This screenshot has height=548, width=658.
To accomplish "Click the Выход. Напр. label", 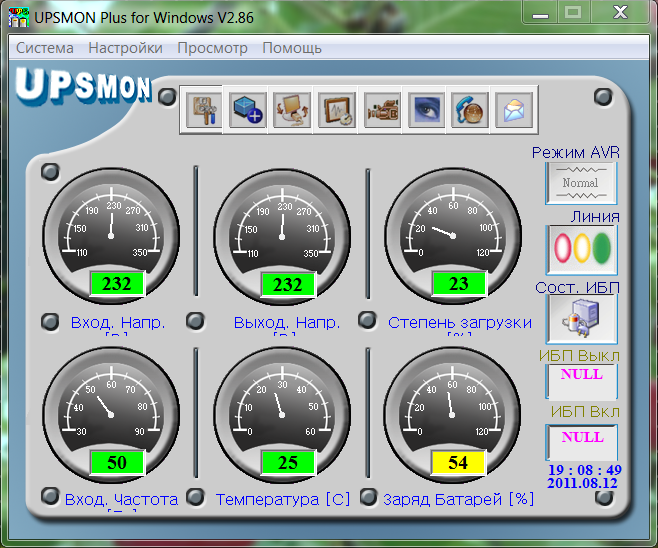I will [287, 323].
